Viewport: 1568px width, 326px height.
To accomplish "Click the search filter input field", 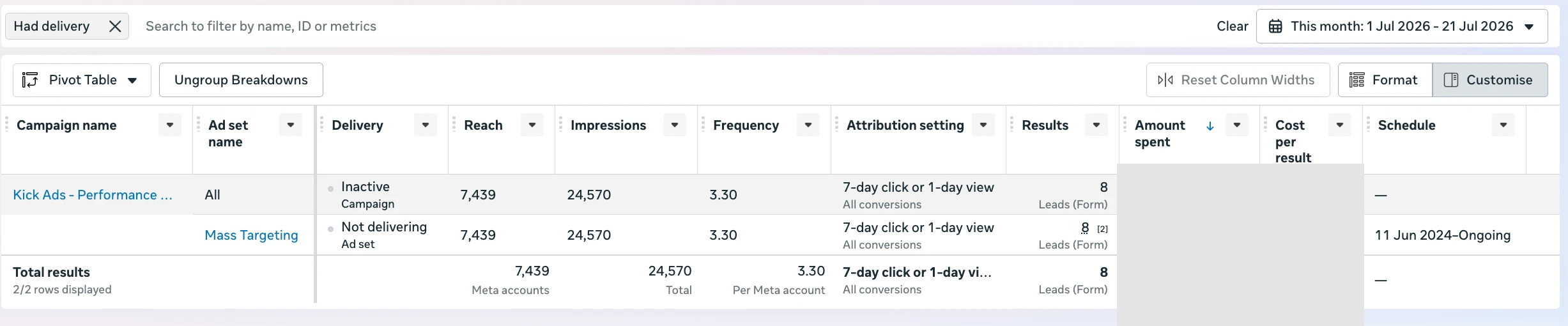I will tap(671, 26).
